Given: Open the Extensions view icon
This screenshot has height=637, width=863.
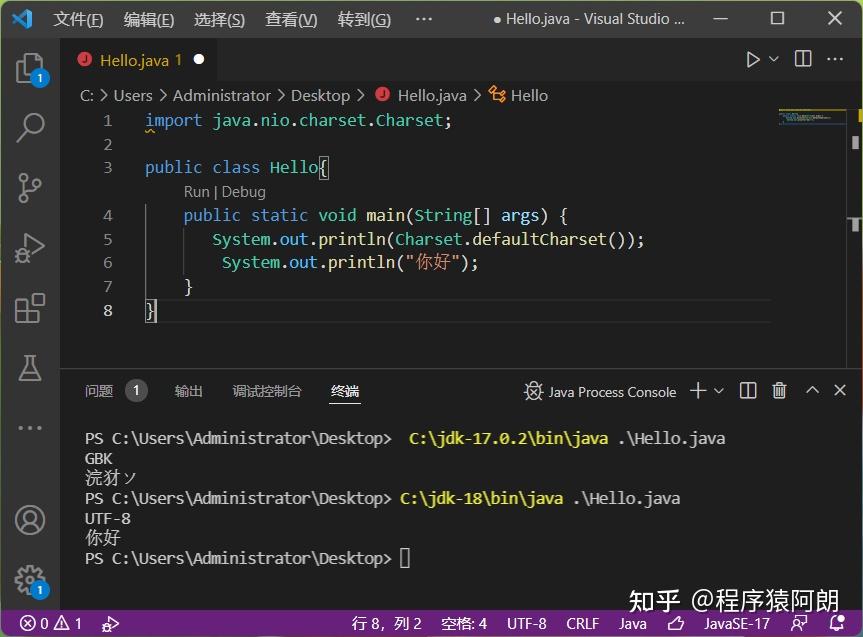Looking at the screenshot, I should (x=29, y=308).
